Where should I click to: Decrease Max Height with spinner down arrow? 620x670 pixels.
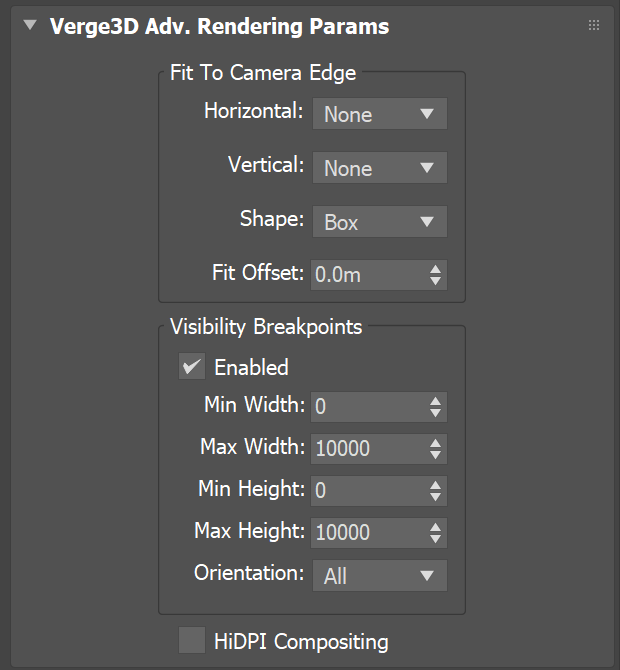435,538
